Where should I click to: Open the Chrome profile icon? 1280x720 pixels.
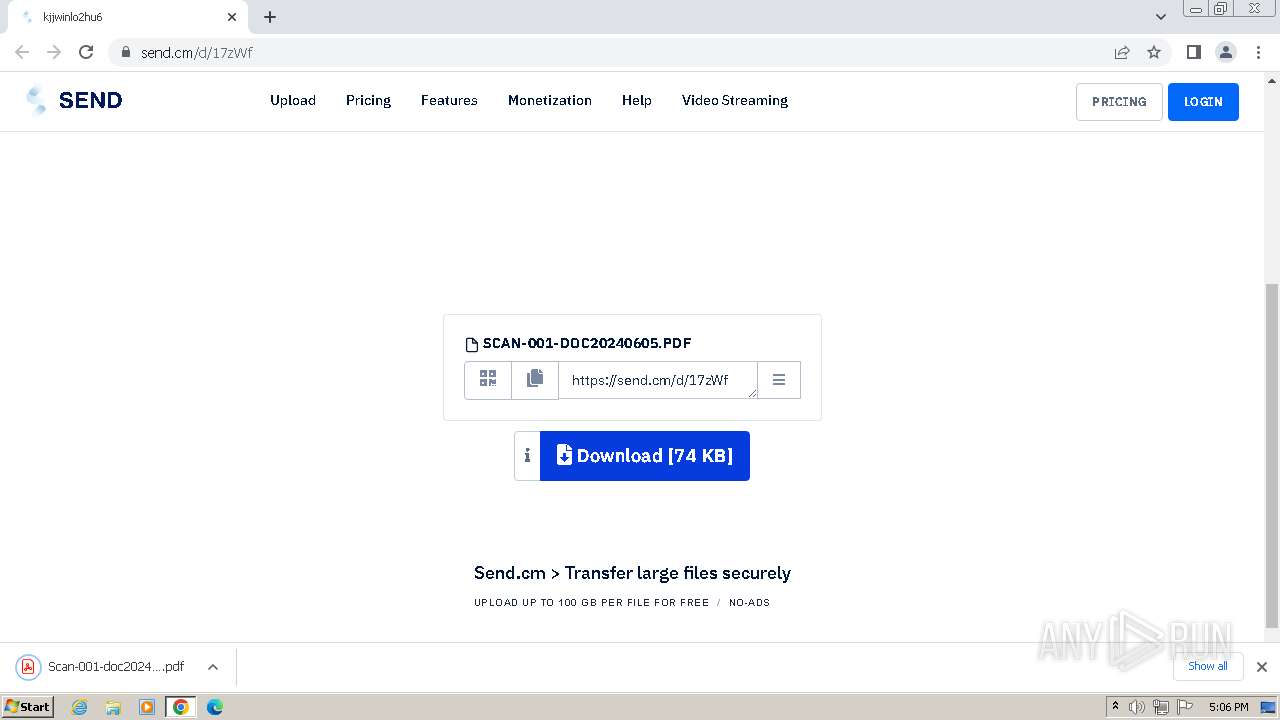pyautogui.click(x=1225, y=52)
